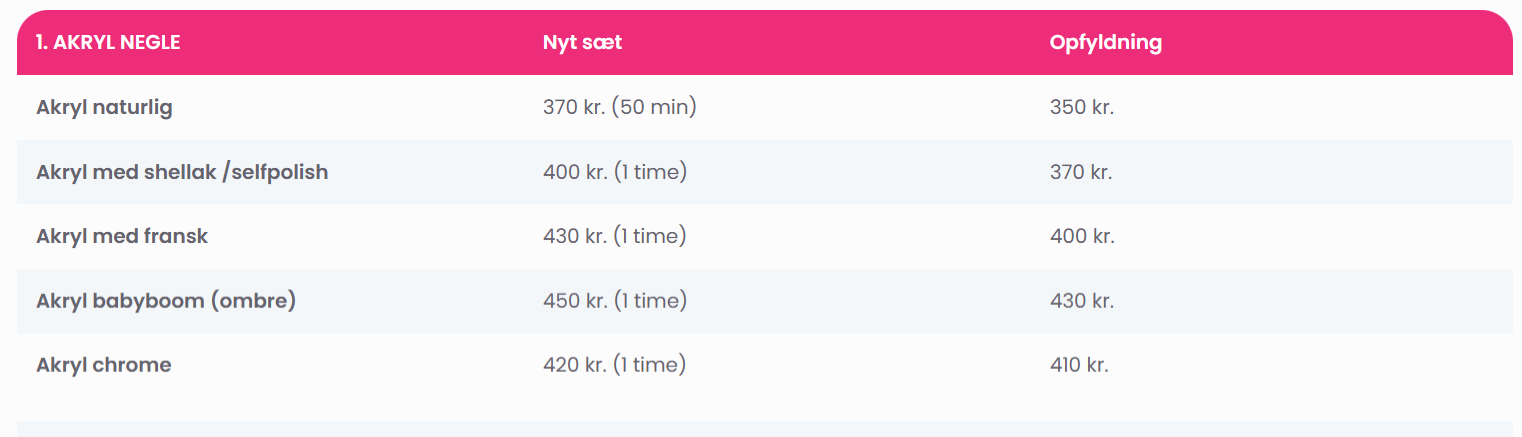Click the '400 kr.' refill price for fransk
1522x437 pixels.
pos(1082,237)
